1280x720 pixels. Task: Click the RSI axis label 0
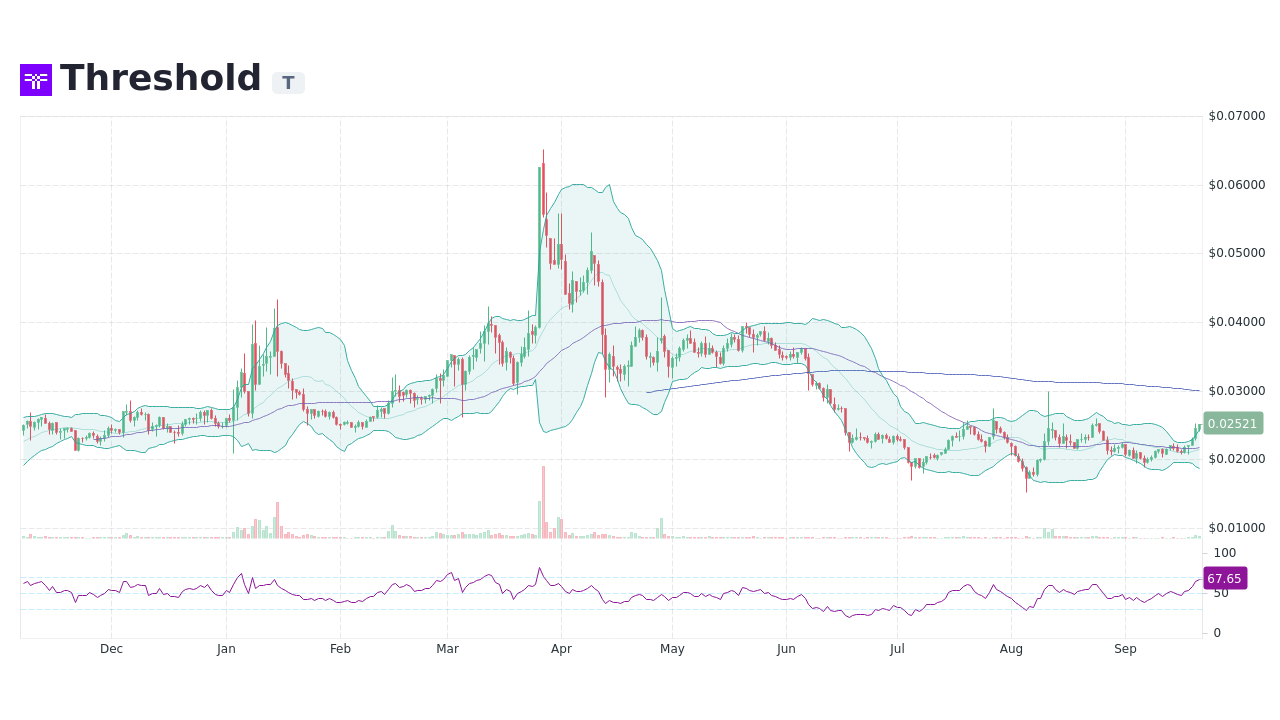pos(1217,633)
